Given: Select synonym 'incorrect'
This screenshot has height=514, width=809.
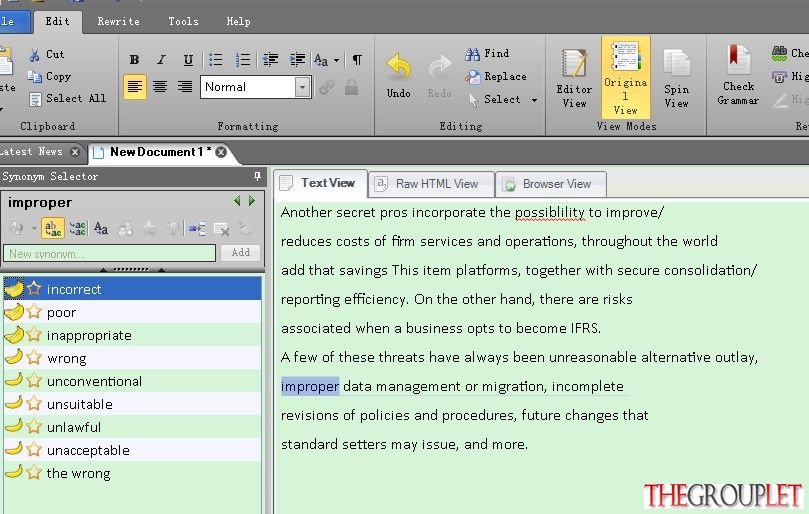Looking at the screenshot, I should pyautogui.click(x=132, y=289).
